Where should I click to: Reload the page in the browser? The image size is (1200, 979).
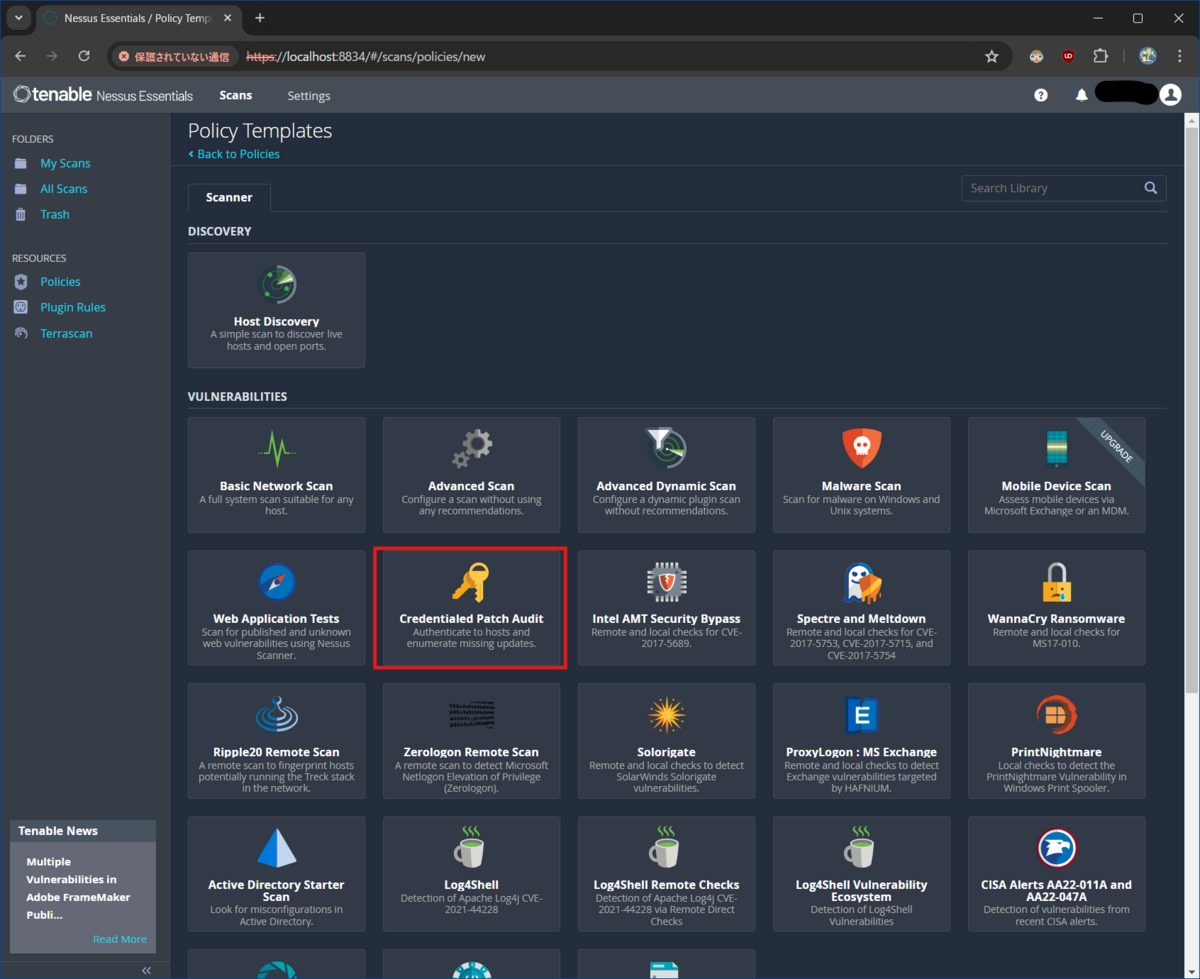84,56
